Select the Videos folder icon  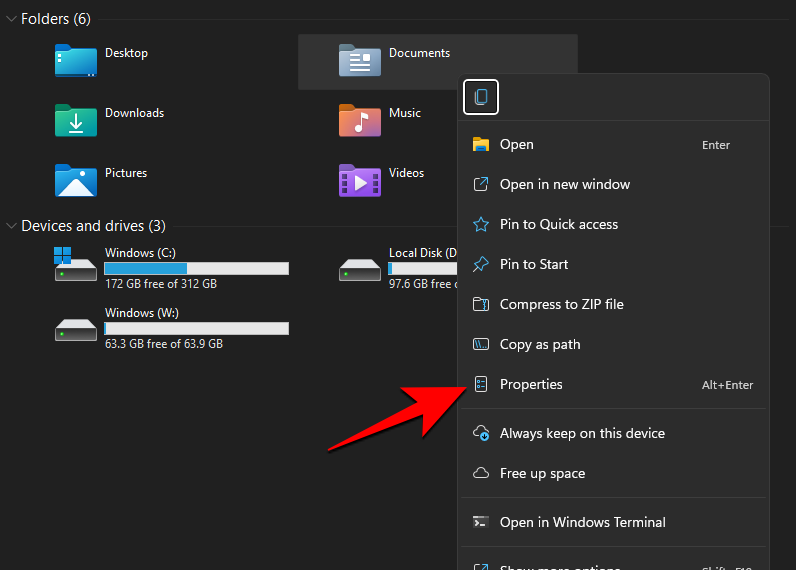(360, 180)
